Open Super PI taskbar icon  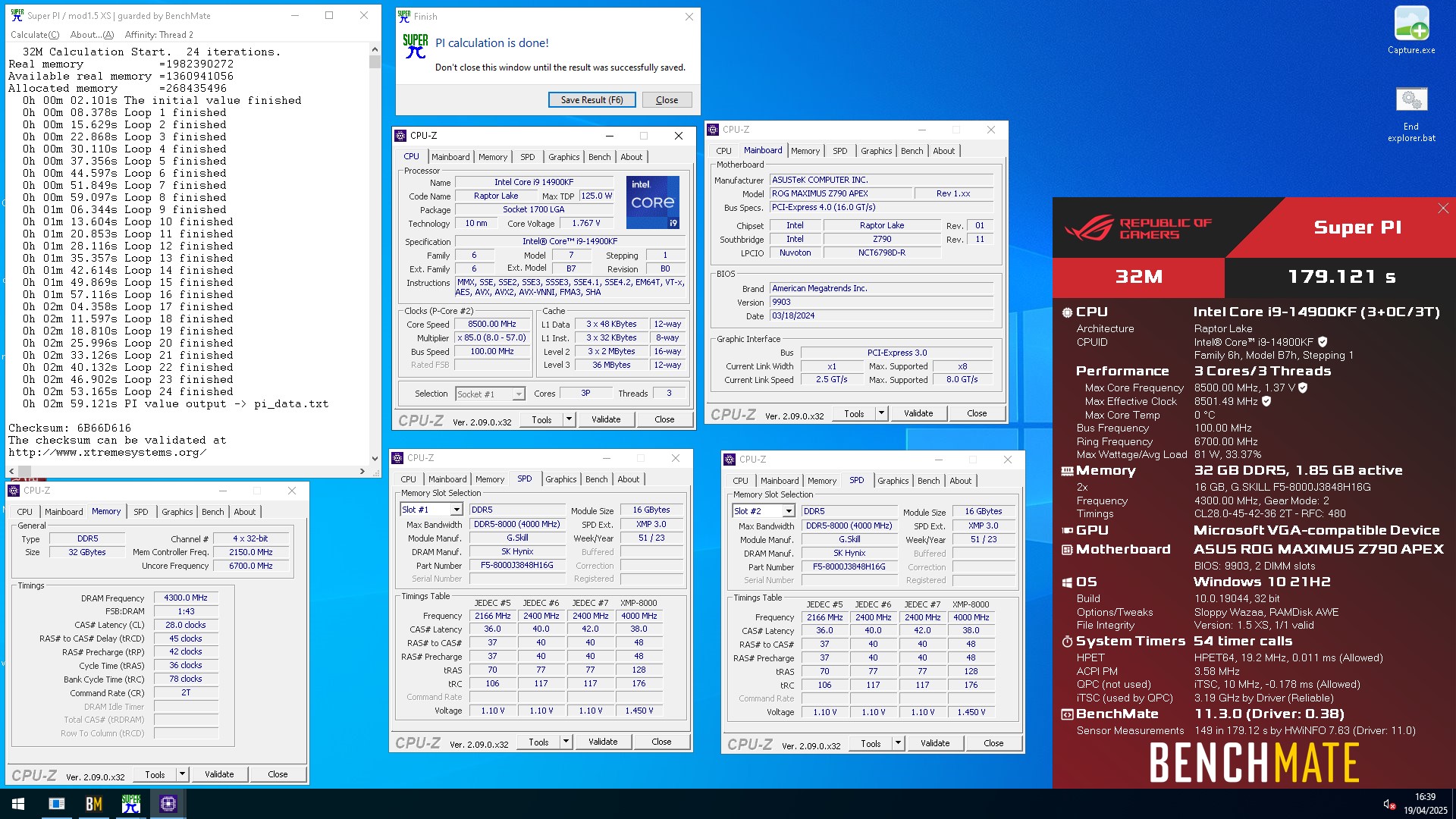(131, 804)
